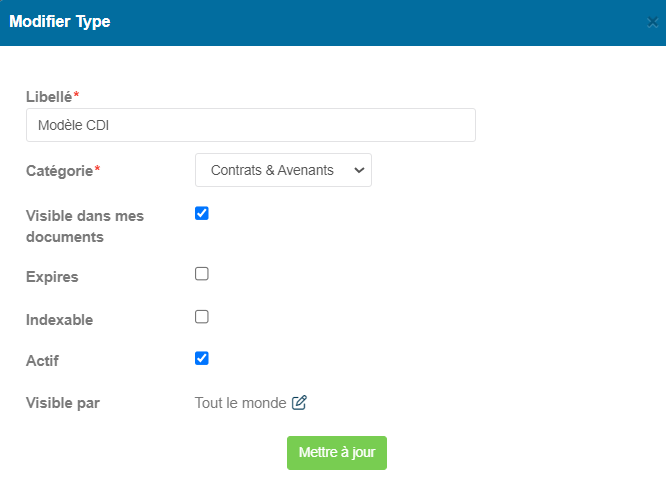666x492 pixels.
Task: Click the blue dialog header bar
Action: [x=333, y=23]
